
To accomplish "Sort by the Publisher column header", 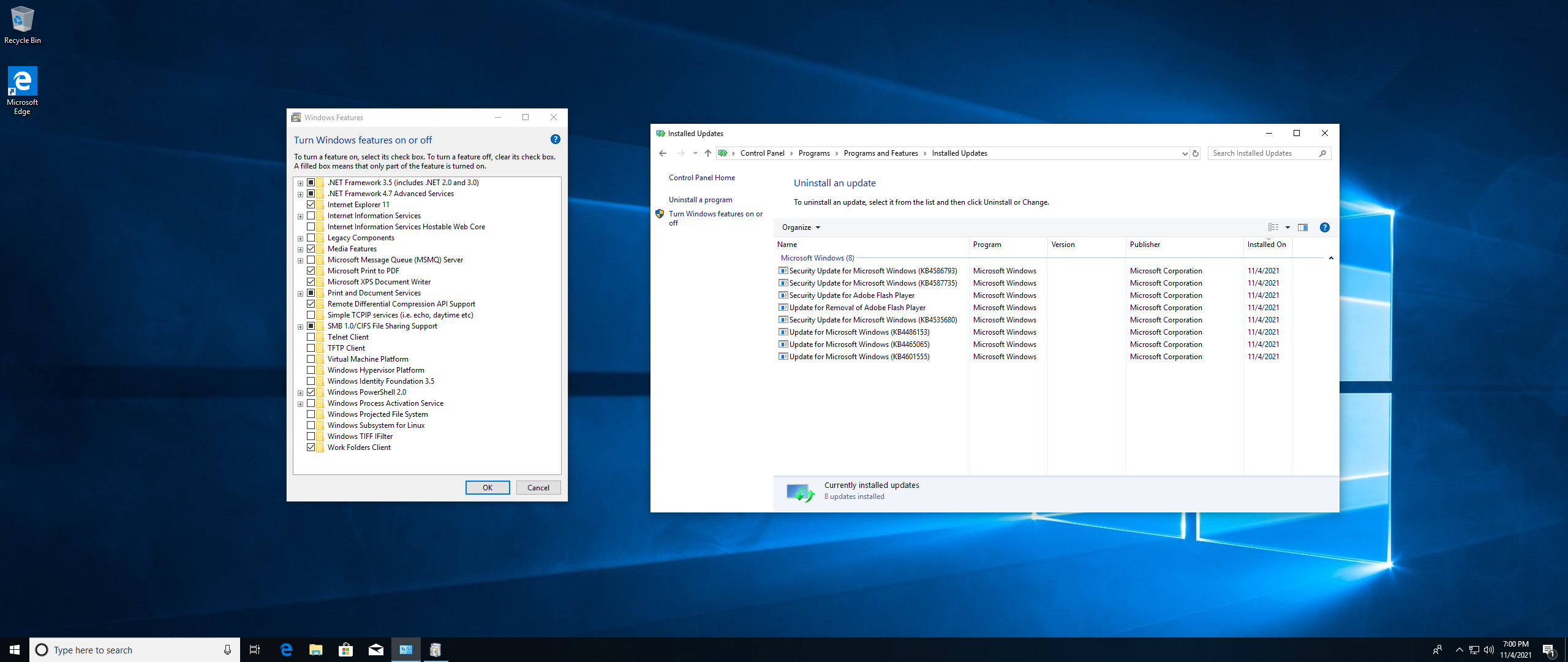I will pos(1185,245).
